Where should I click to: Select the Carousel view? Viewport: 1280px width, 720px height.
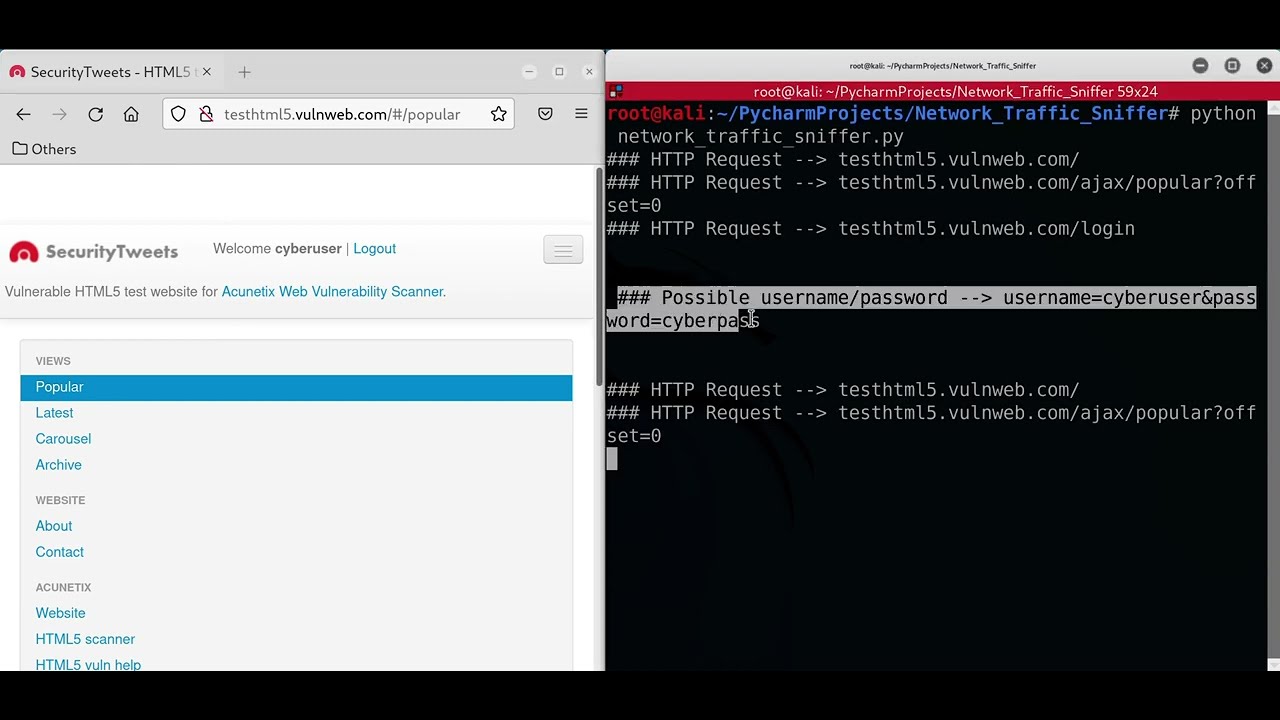63,439
